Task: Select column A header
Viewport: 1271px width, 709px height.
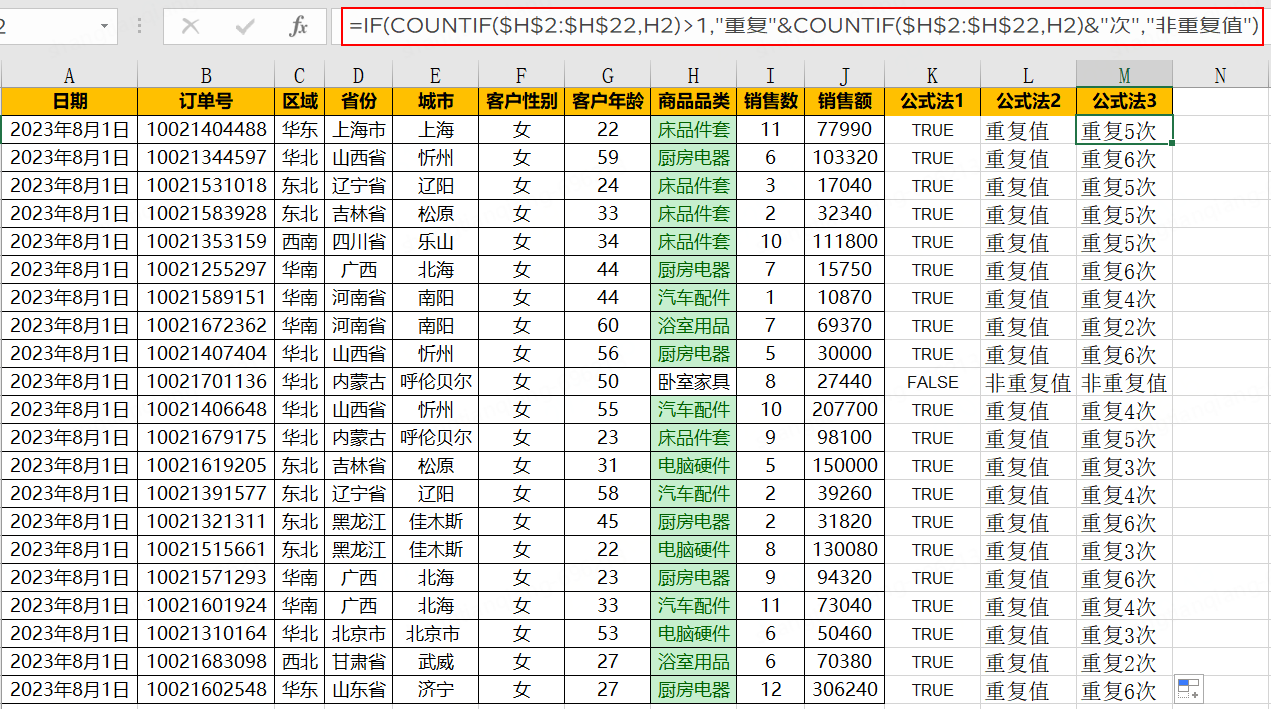Action: [x=69, y=74]
